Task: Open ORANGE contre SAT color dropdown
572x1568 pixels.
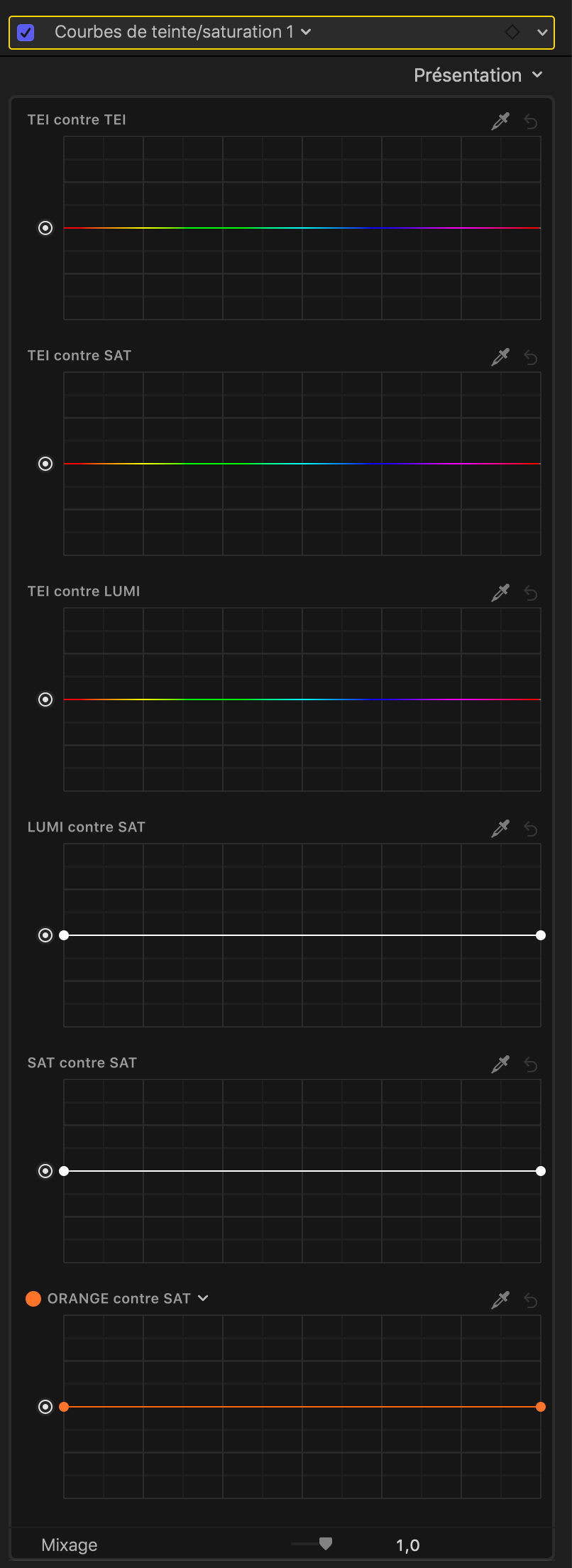Action: click(x=203, y=1298)
